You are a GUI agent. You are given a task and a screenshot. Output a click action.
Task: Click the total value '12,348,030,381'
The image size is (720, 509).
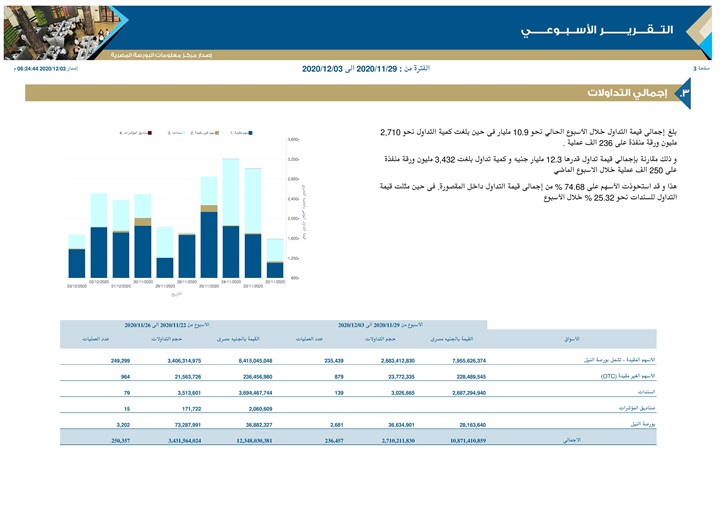(254, 441)
